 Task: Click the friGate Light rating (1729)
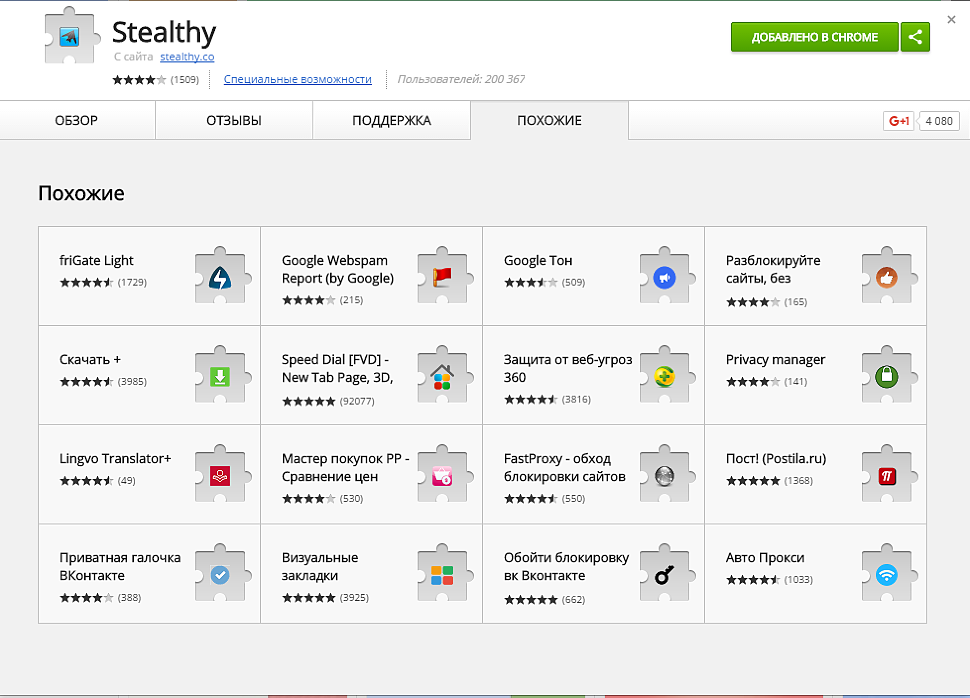tap(103, 283)
